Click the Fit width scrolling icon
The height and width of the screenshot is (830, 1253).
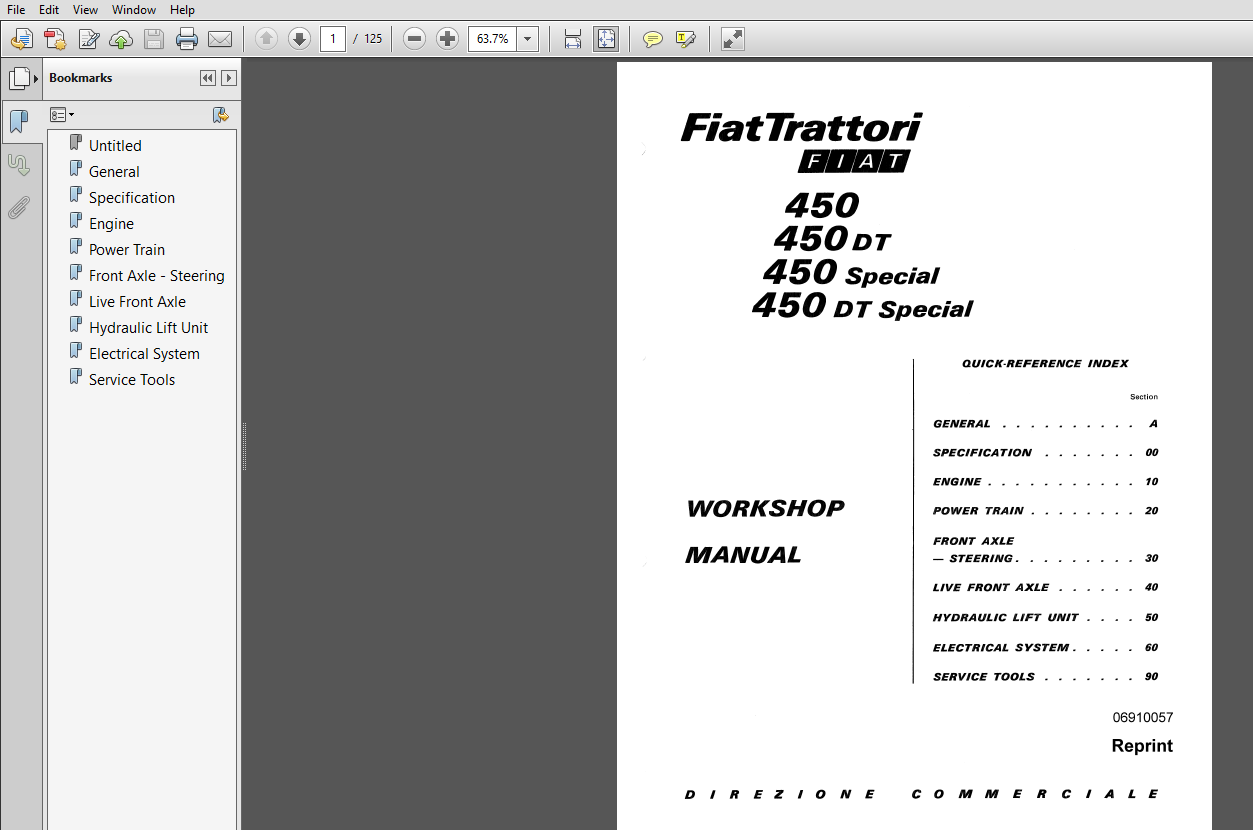(x=573, y=39)
